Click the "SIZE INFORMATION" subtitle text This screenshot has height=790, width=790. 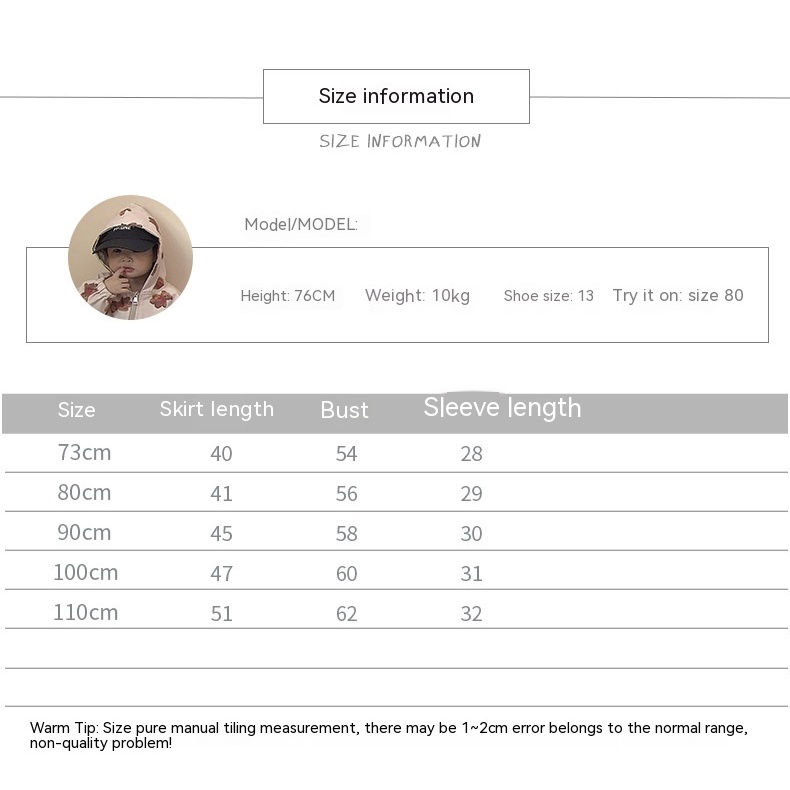point(400,141)
